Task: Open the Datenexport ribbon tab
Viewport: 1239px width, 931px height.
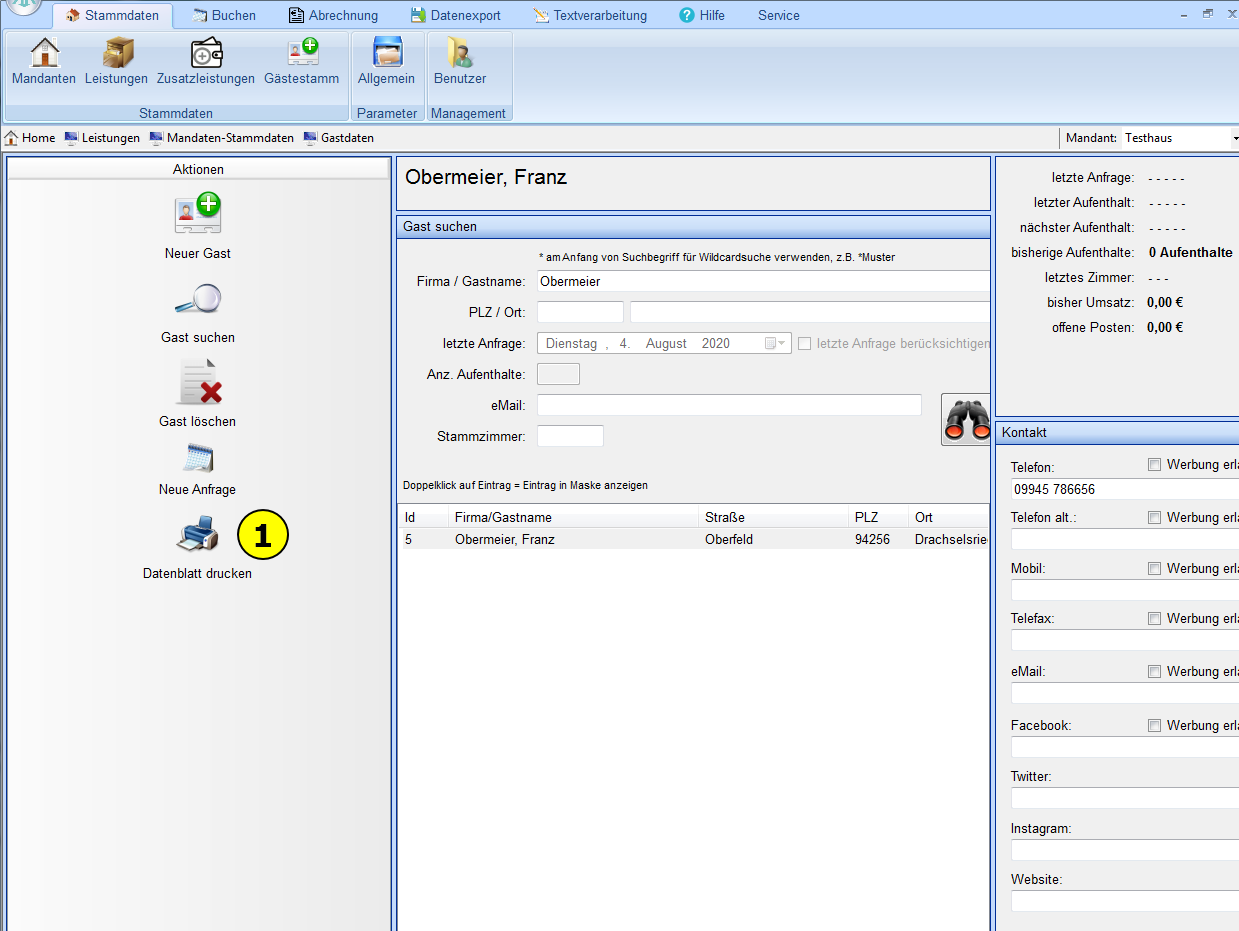Action: point(455,15)
